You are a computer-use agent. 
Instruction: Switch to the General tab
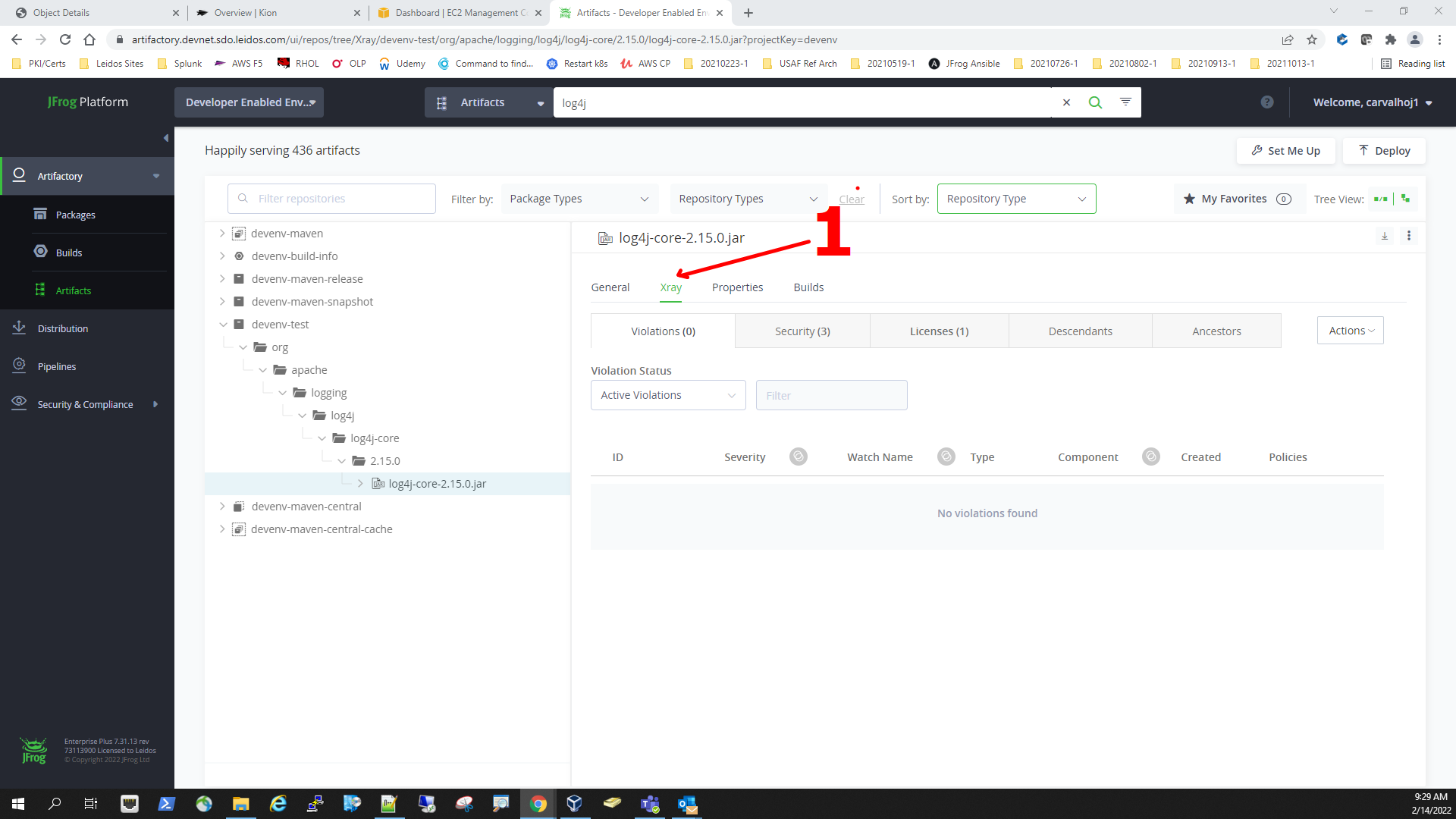click(610, 287)
